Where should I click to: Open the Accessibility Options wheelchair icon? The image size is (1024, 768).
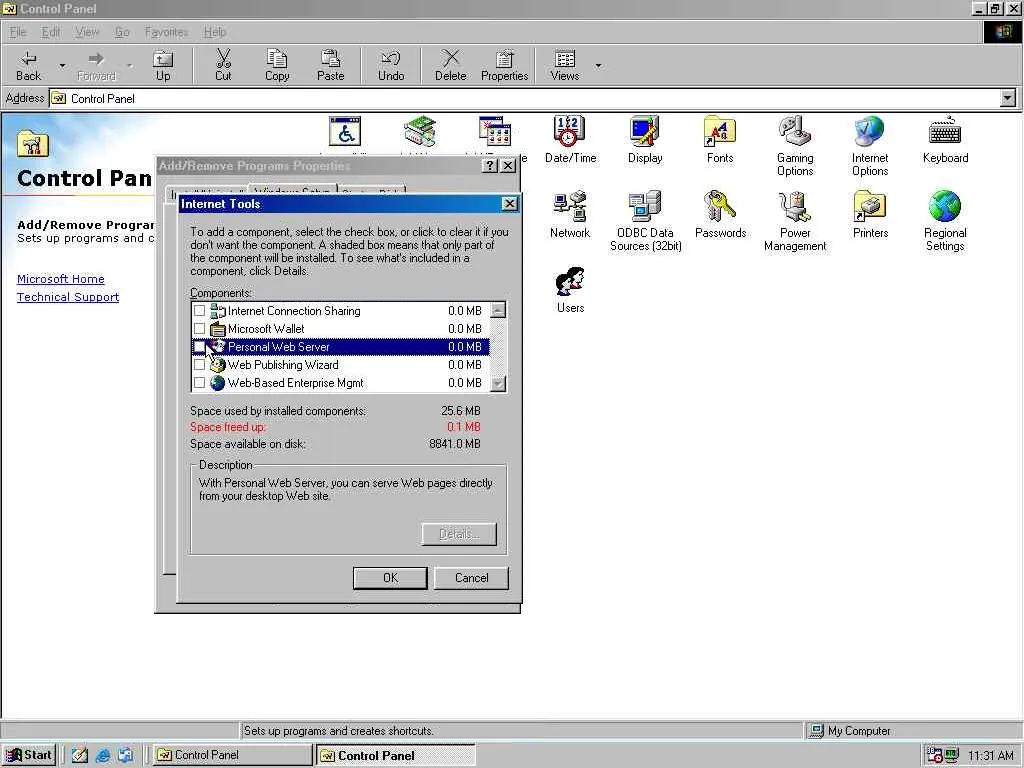click(345, 132)
